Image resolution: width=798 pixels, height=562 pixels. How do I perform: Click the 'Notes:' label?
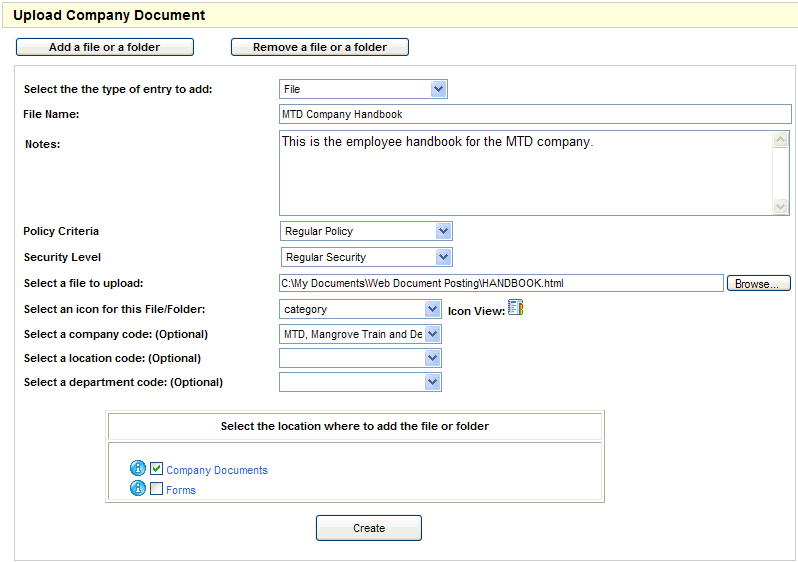[x=42, y=144]
